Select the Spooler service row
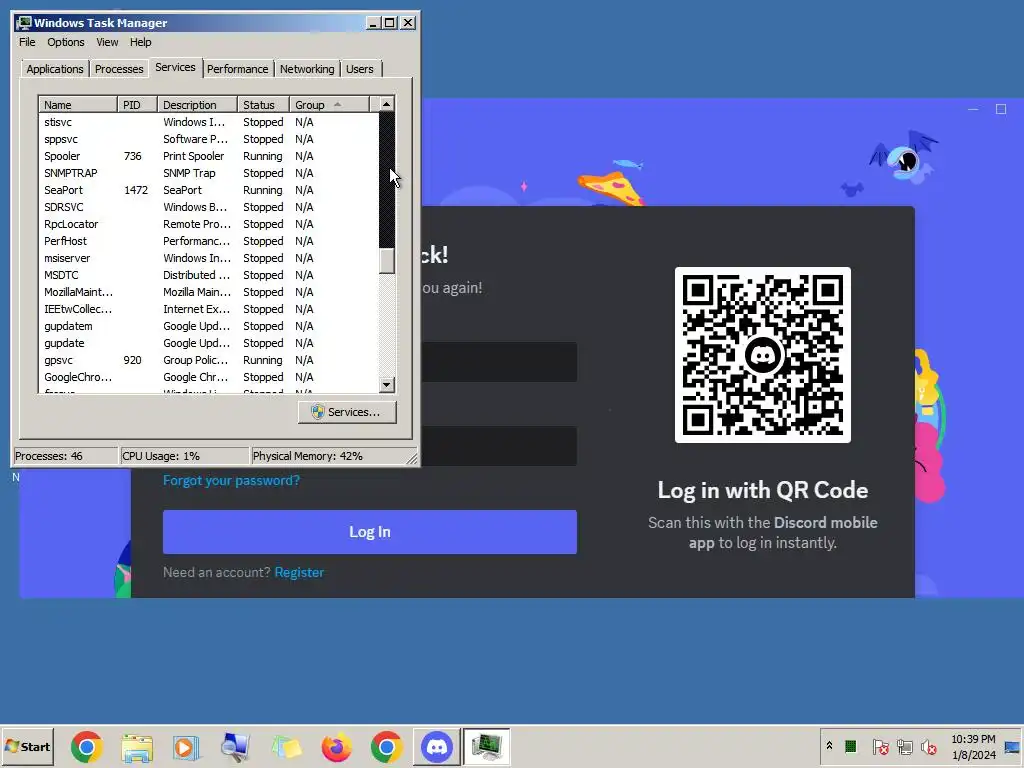 [x=208, y=156]
